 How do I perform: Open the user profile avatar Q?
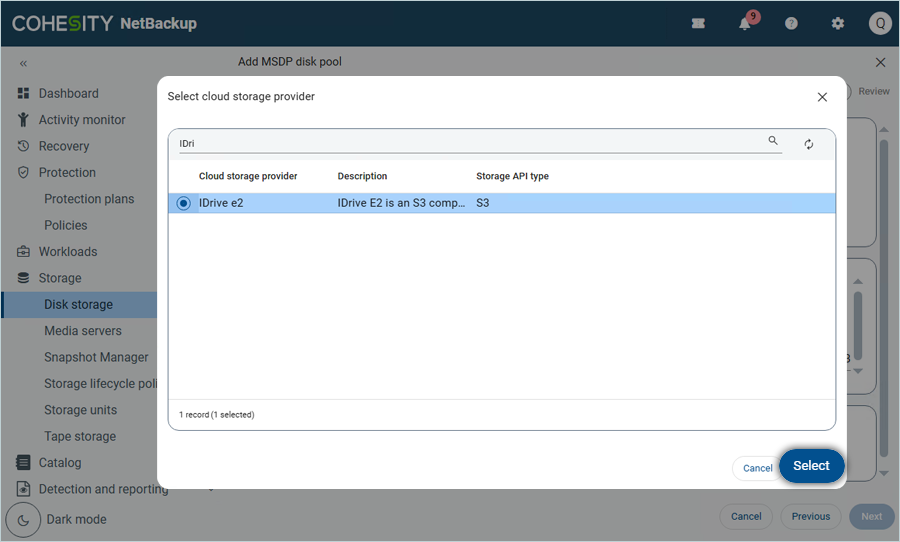879,23
